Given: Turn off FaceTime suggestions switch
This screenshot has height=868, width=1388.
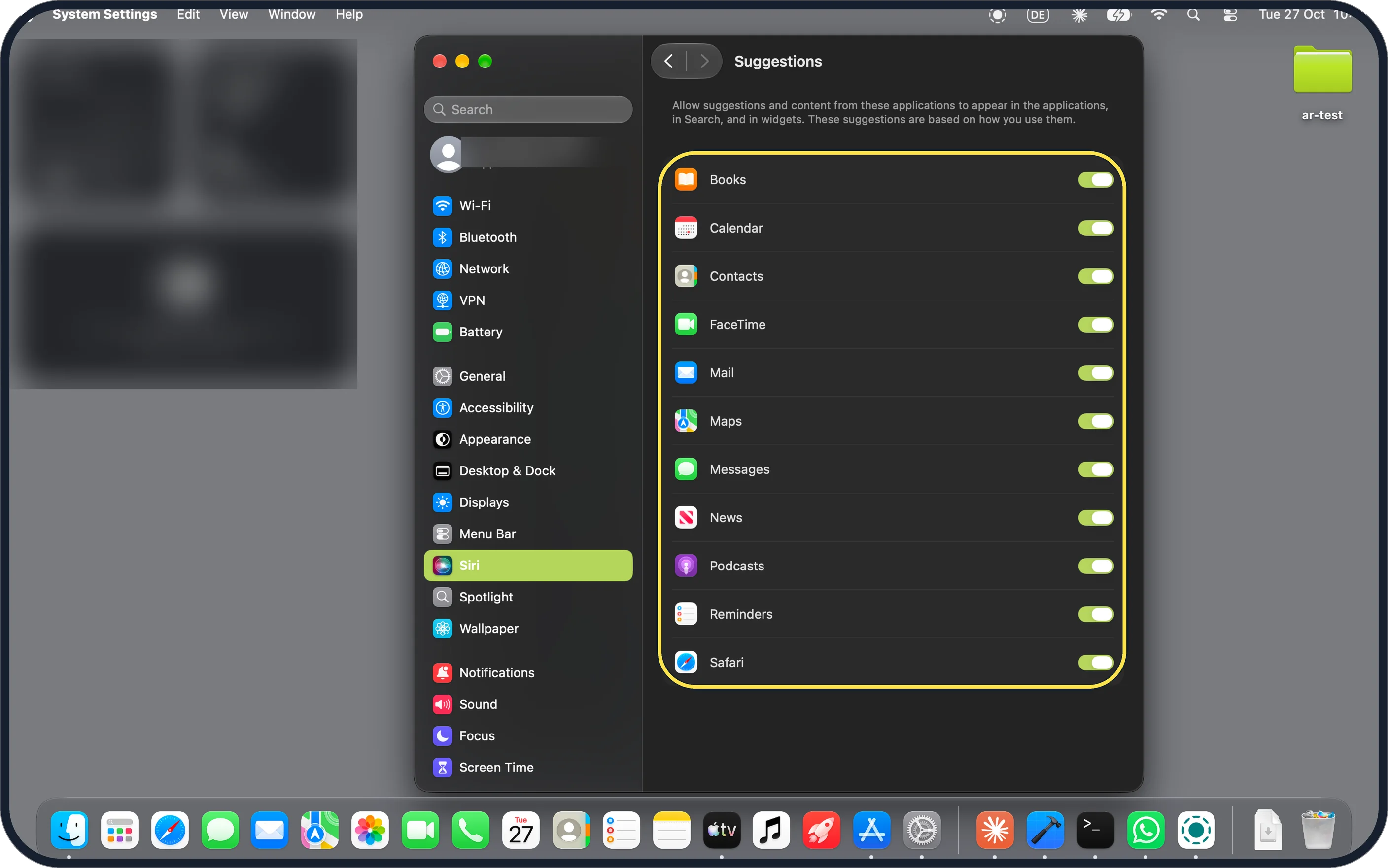Looking at the screenshot, I should point(1095,324).
